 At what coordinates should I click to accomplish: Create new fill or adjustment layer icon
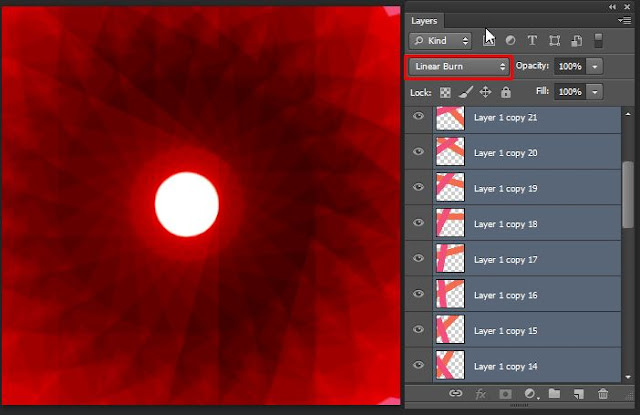click(530, 393)
